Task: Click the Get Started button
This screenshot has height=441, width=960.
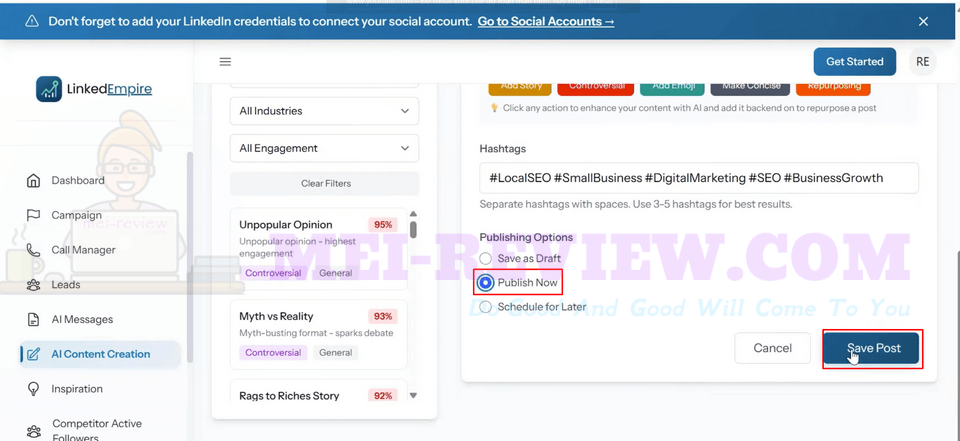Action: pos(855,62)
